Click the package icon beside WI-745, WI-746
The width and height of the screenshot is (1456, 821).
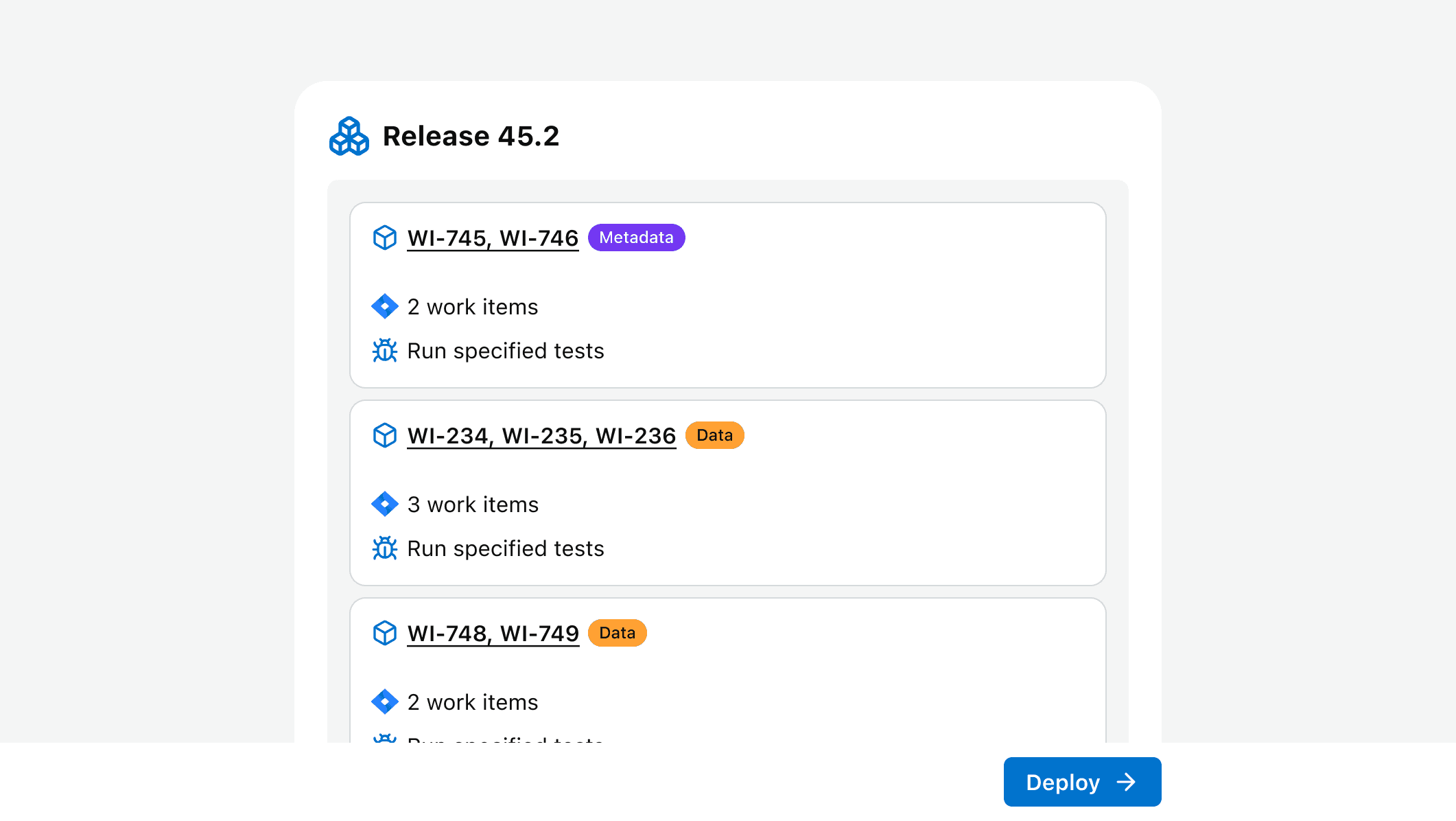pyautogui.click(x=384, y=238)
